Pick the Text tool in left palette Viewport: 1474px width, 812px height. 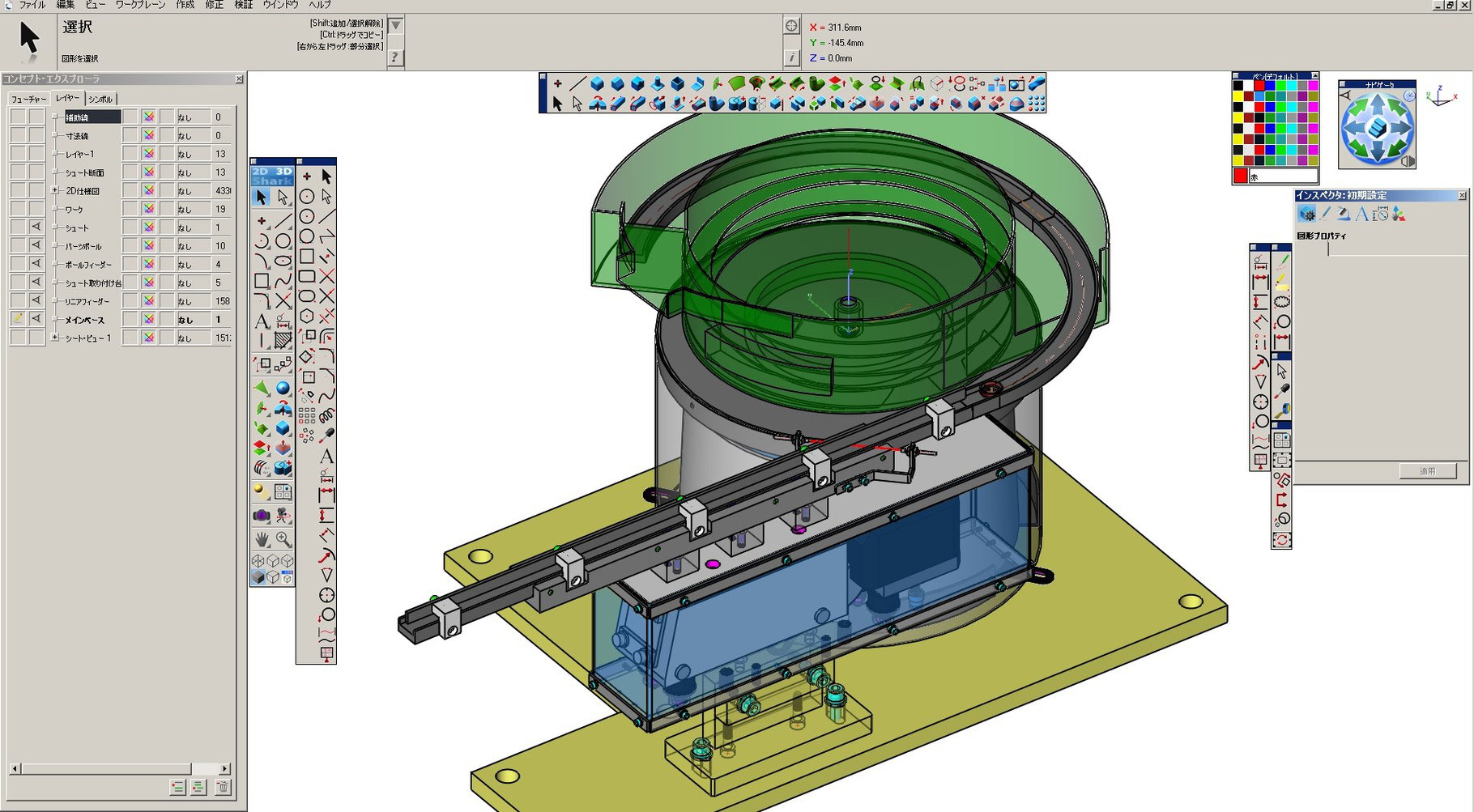point(262,321)
